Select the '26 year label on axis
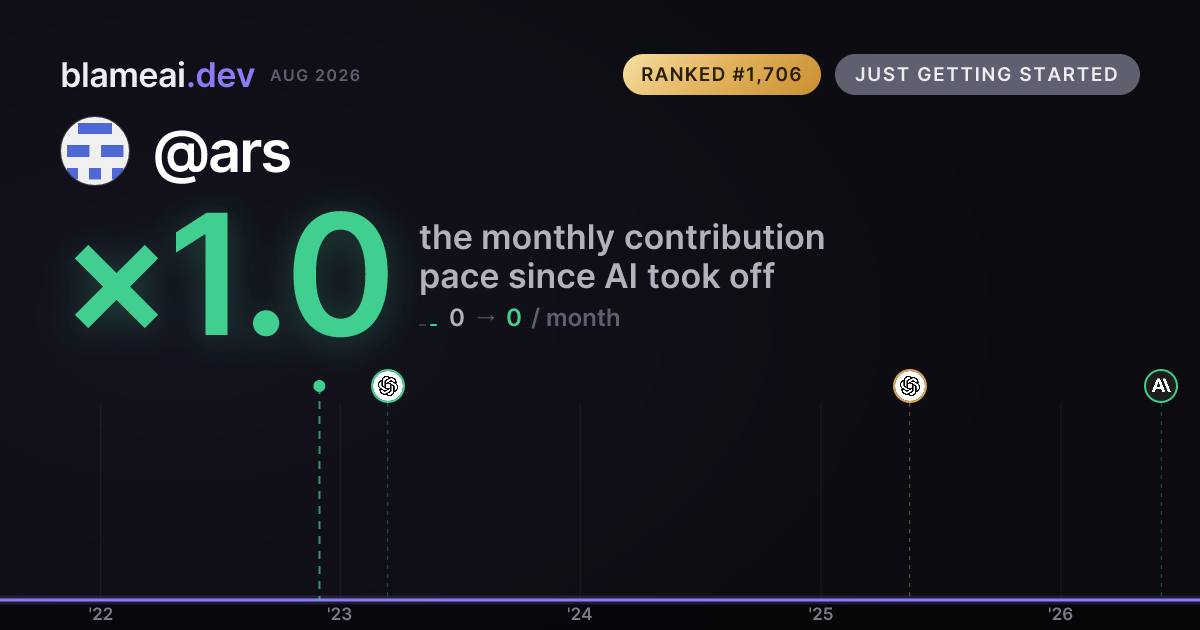 (1061, 614)
